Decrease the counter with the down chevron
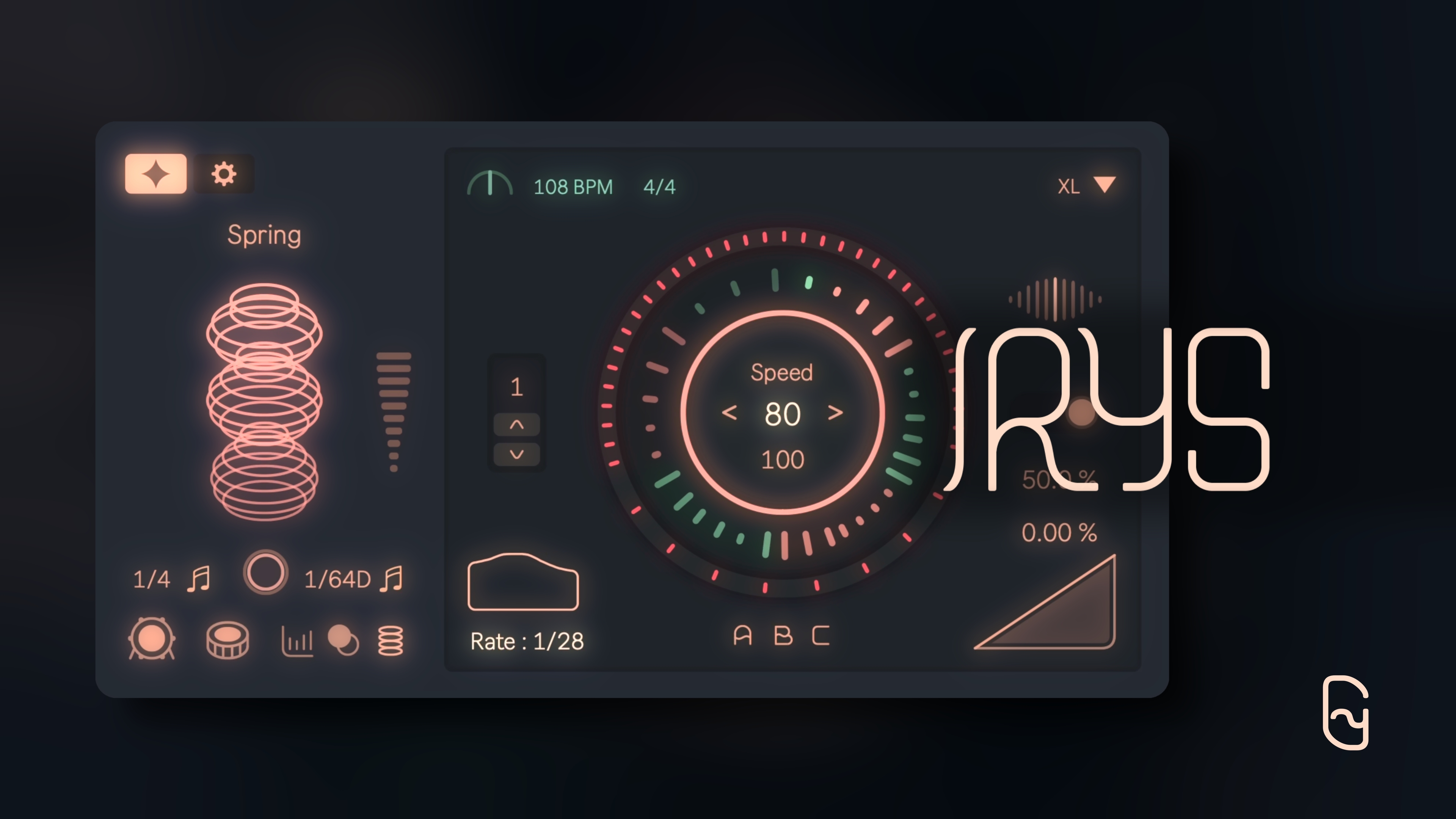The height and width of the screenshot is (819, 1456). point(516,455)
